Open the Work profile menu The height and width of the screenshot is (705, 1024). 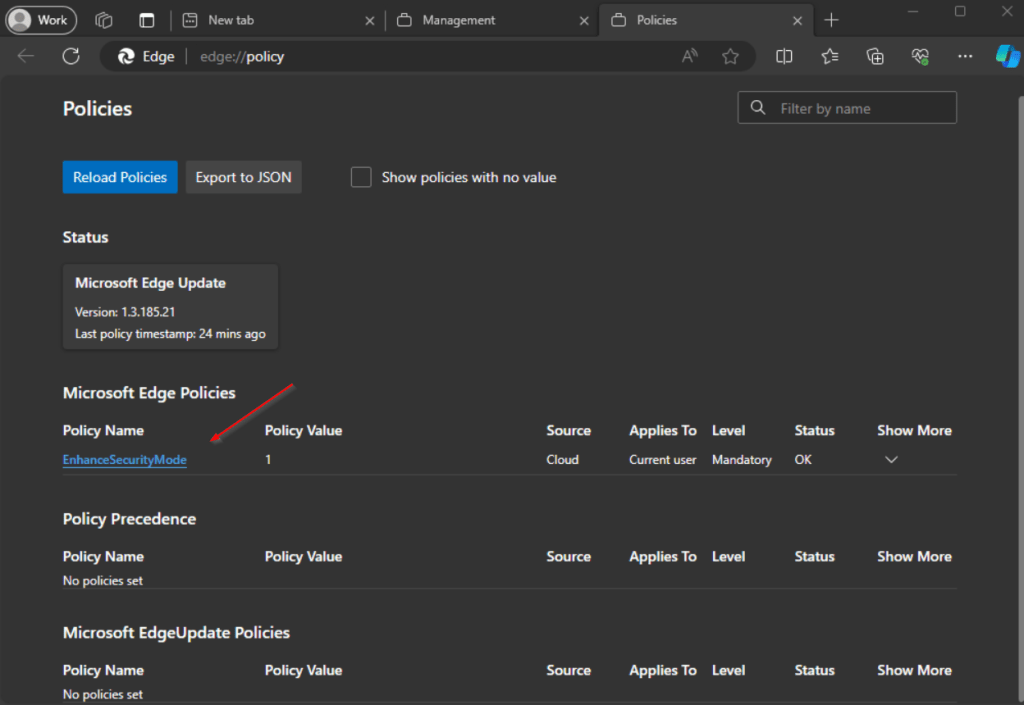coord(41,19)
